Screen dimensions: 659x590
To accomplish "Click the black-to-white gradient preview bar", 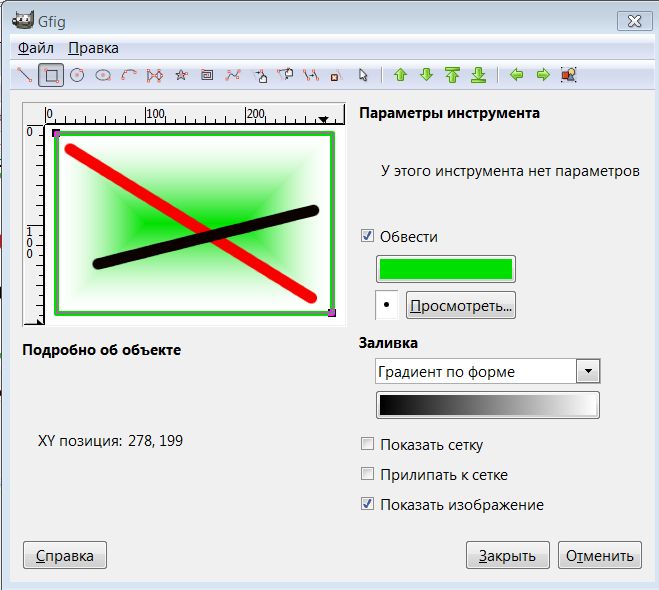I will pyautogui.click(x=487, y=405).
